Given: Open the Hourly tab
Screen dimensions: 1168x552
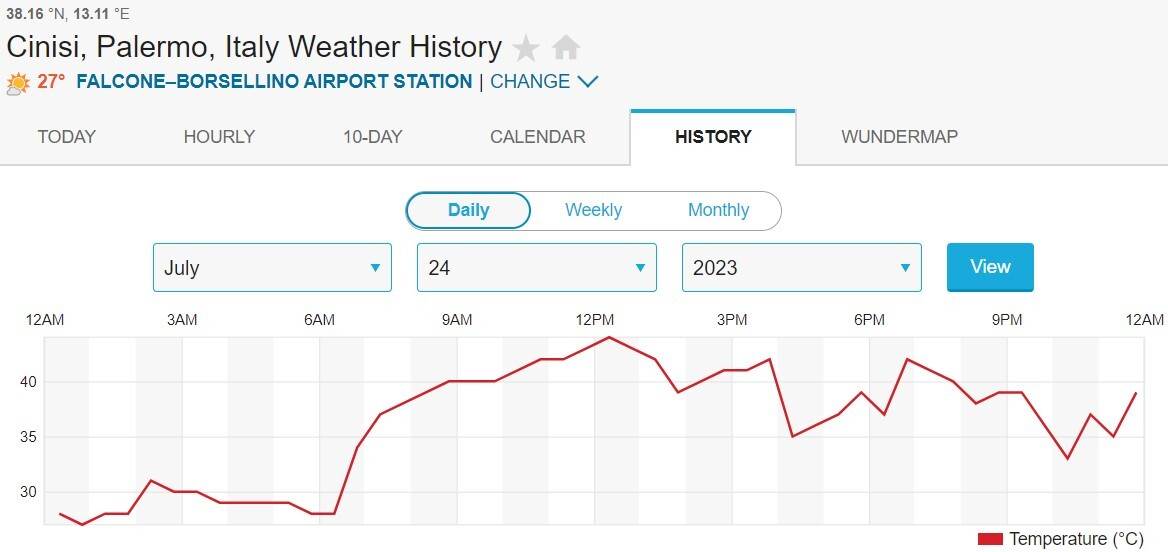Looking at the screenshot, I should click(219, 137).
